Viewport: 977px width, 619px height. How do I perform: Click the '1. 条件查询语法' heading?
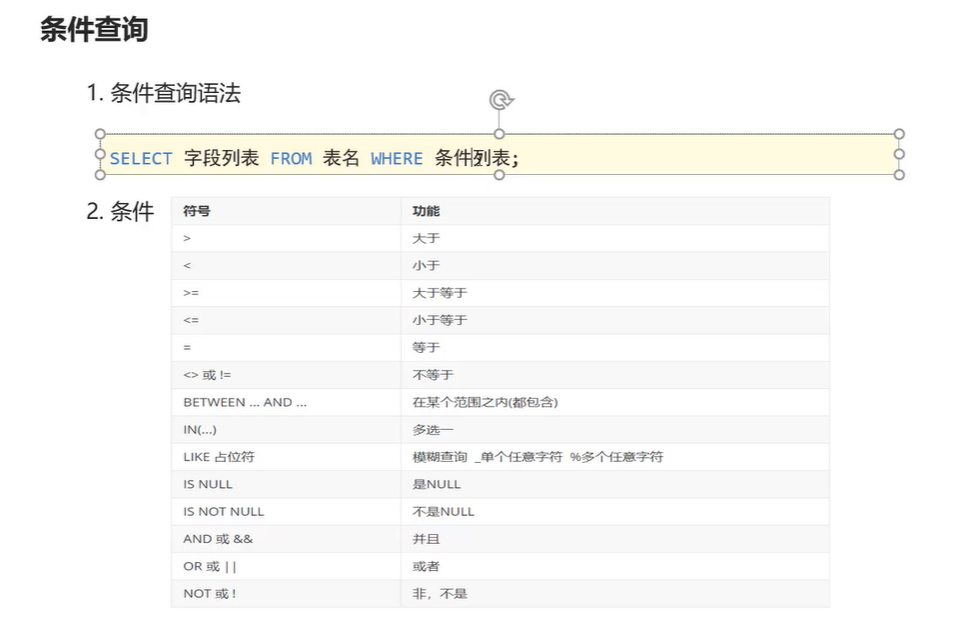[x=163, y=94]
